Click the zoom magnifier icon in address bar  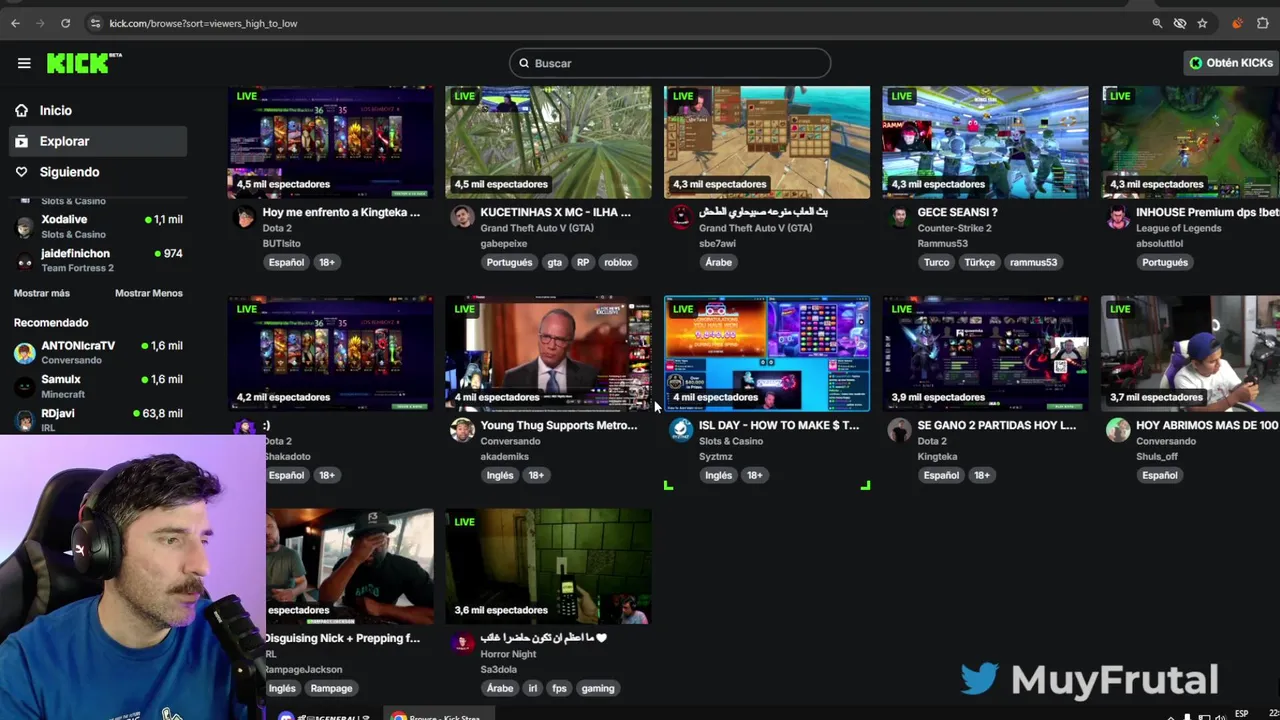[1157, 23]
